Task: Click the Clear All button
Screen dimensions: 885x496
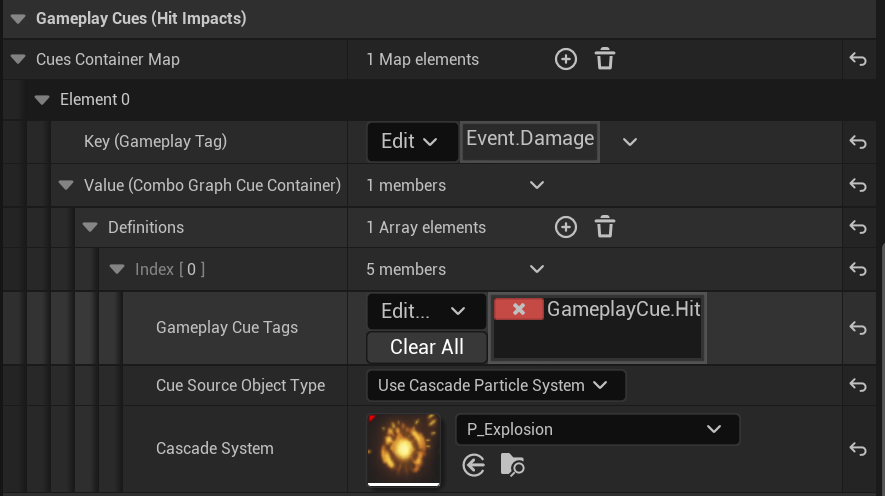Action: 427,347
